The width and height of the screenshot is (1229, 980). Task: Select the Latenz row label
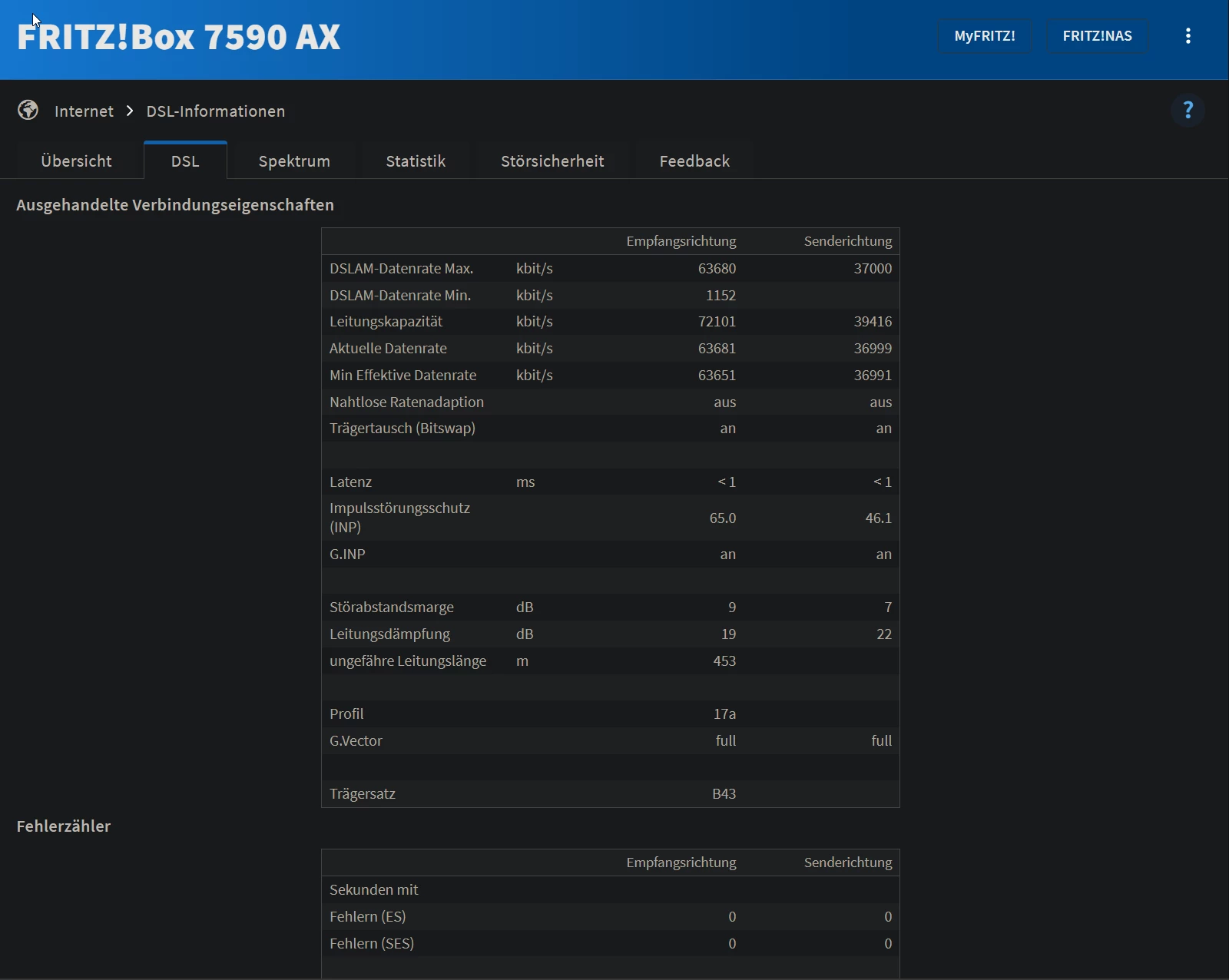coord(350,482)
